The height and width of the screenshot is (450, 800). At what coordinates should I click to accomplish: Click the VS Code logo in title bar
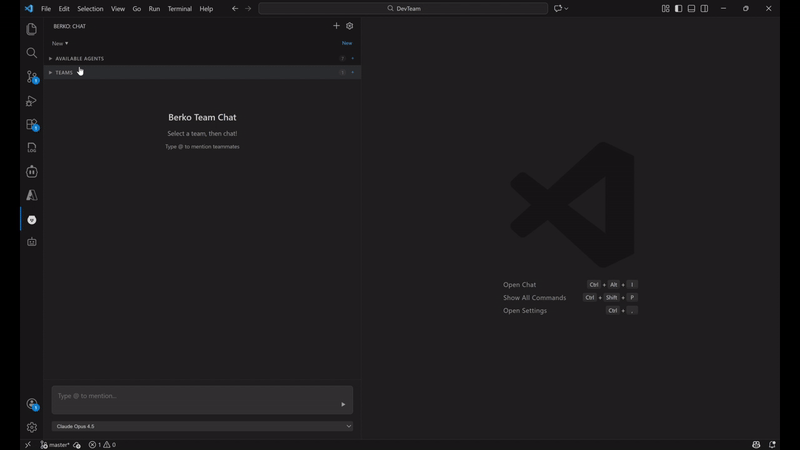[x=29, y=8]
